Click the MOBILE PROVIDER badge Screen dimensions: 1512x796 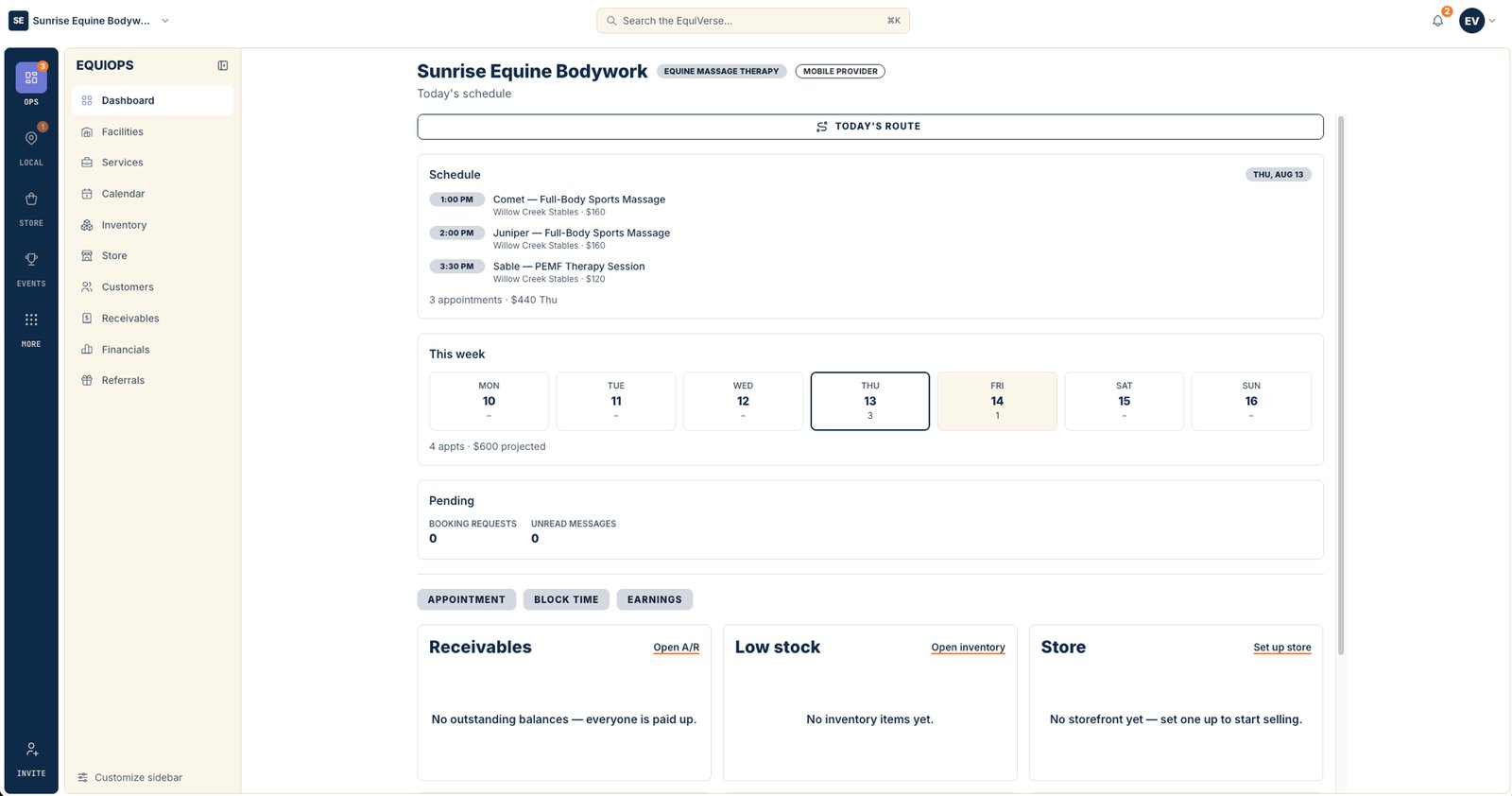point(840,71)
